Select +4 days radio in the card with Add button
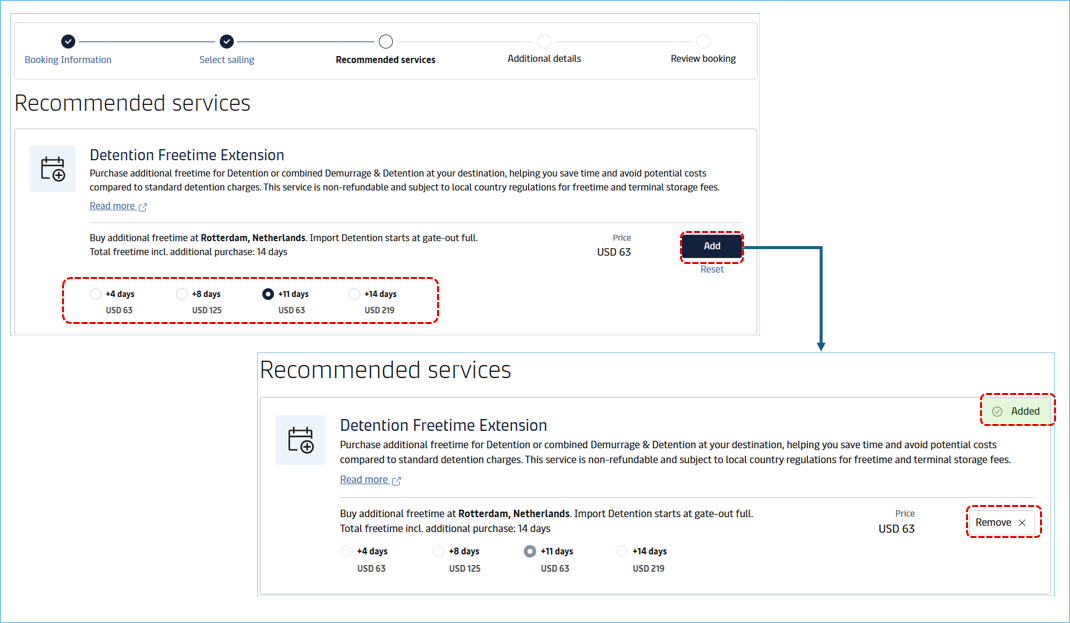The width and height of the screenshot is (1070, 623). pyautogui.click(x=96, y=294)
